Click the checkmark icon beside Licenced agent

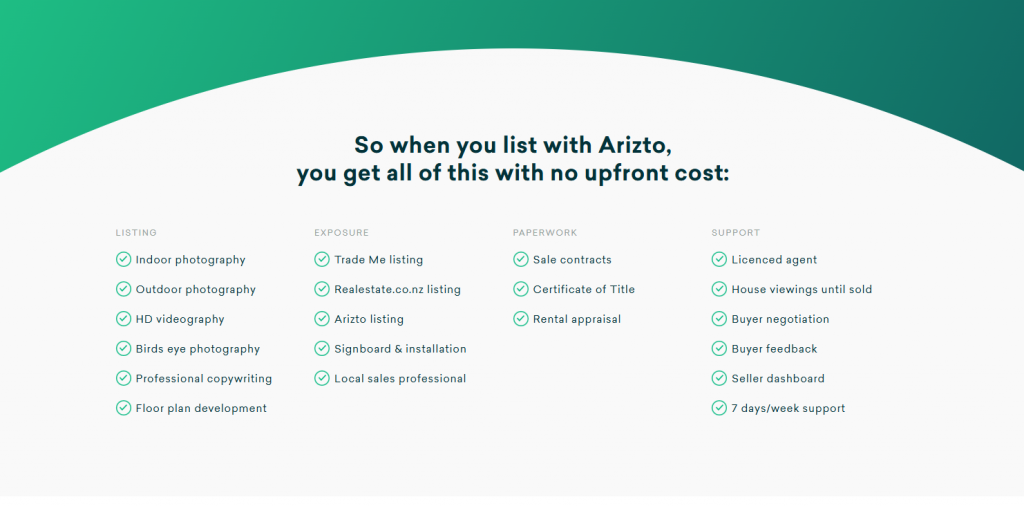pos(719,260)
